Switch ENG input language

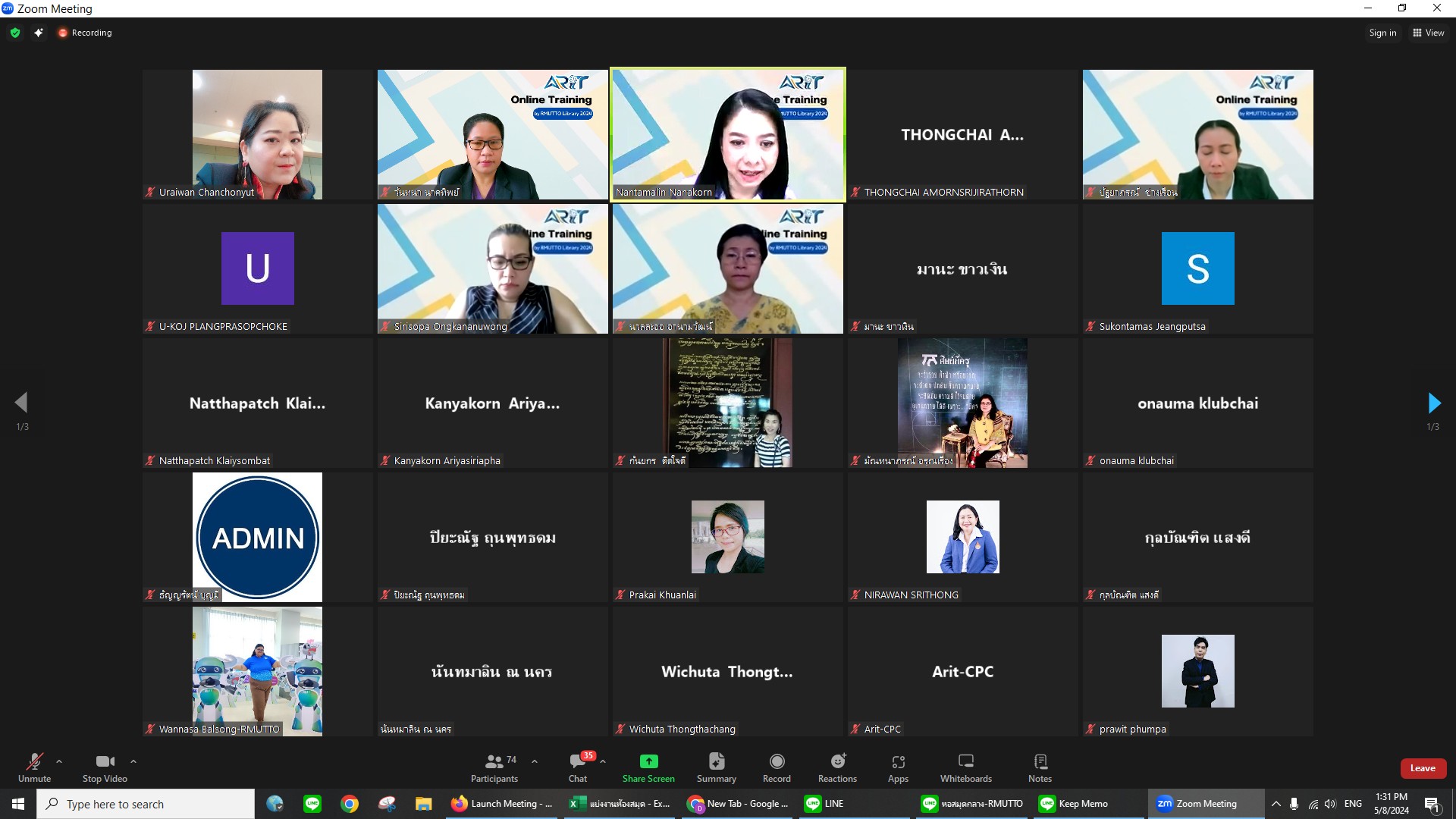click(x=1353, y=804)
